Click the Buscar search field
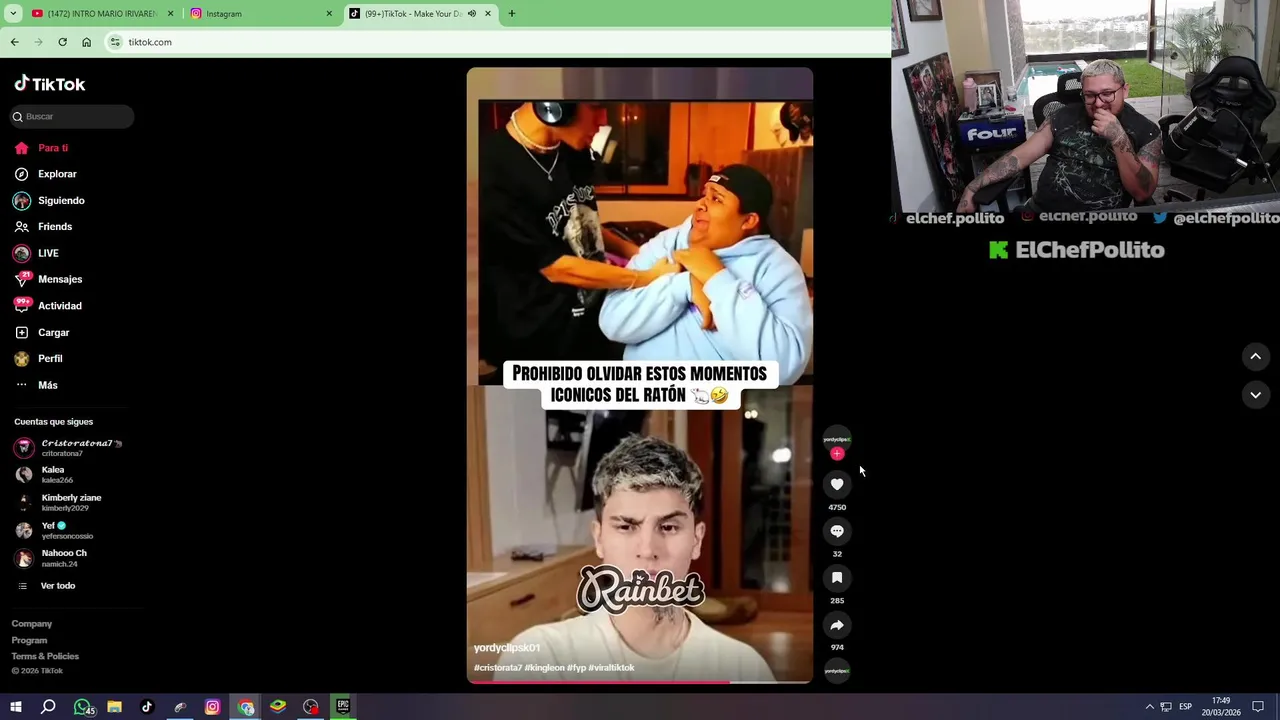The width and height of the screenshot is (1280, 720). click(72, 117)
